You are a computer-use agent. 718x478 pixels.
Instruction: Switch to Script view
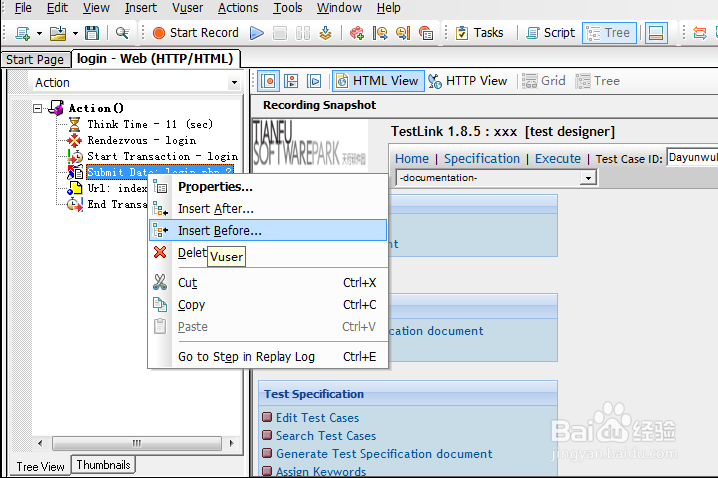[x=550, y=33]
